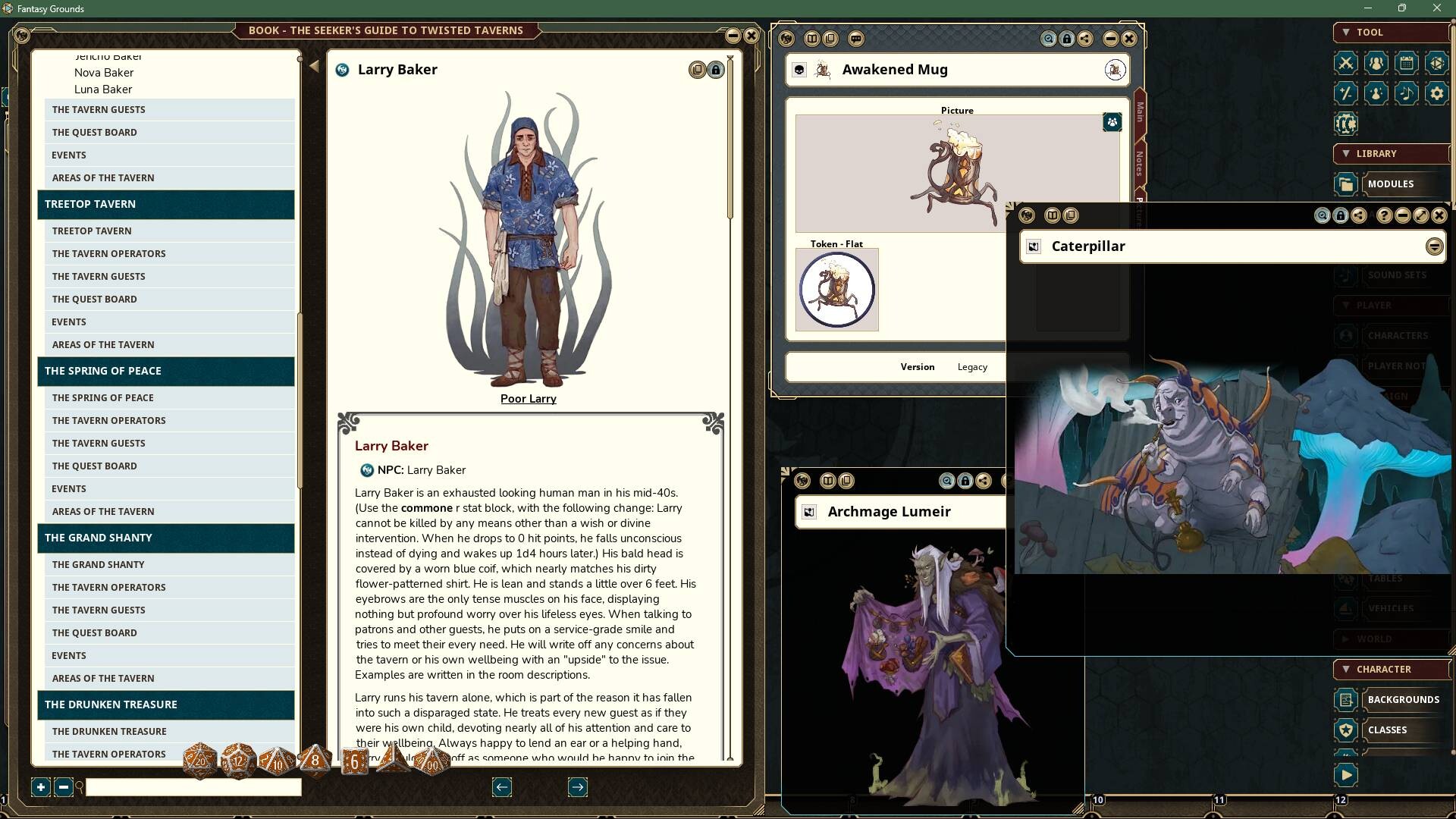Open the Party Sheet tool

pos(1376,64)
